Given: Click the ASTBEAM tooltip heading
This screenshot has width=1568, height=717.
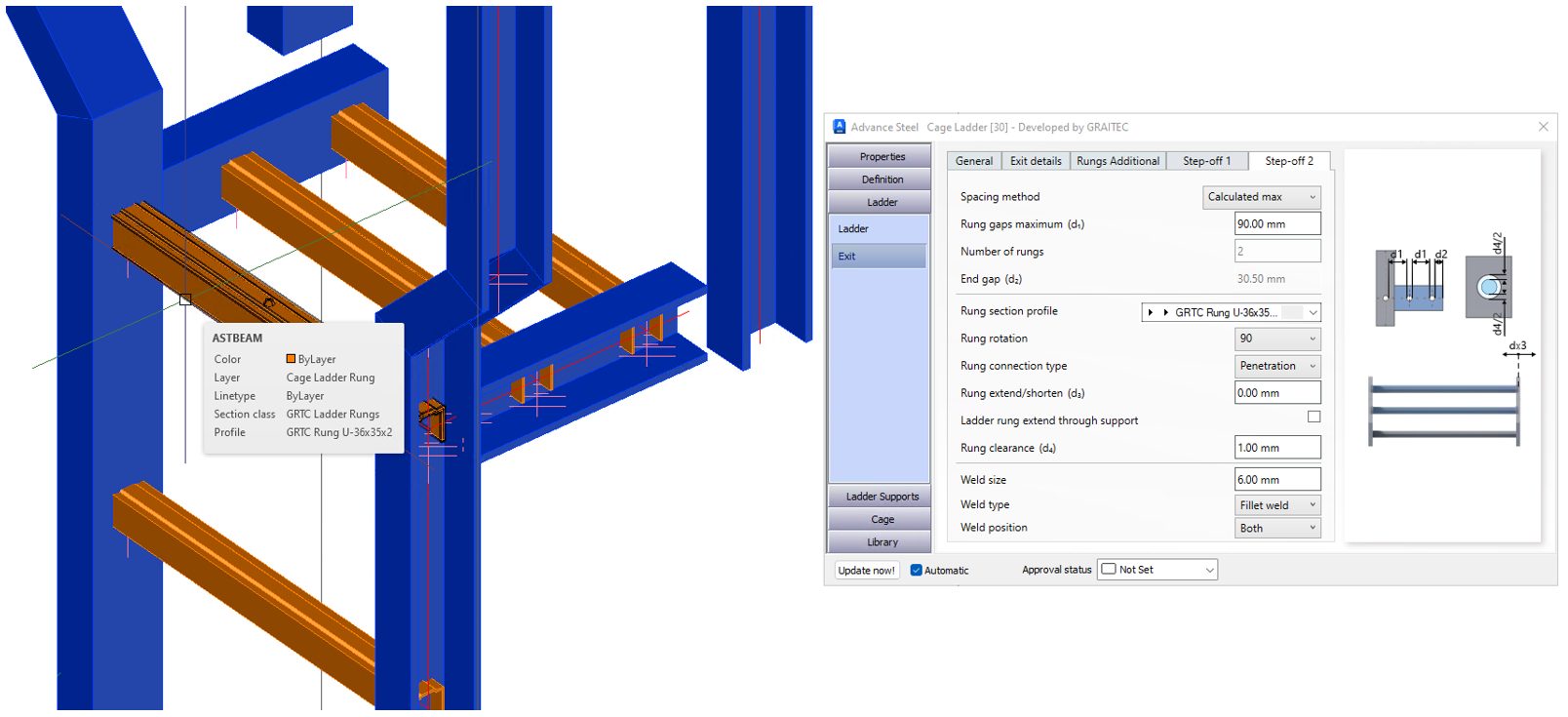Looking at the screenshot, I should coord(238,339).
